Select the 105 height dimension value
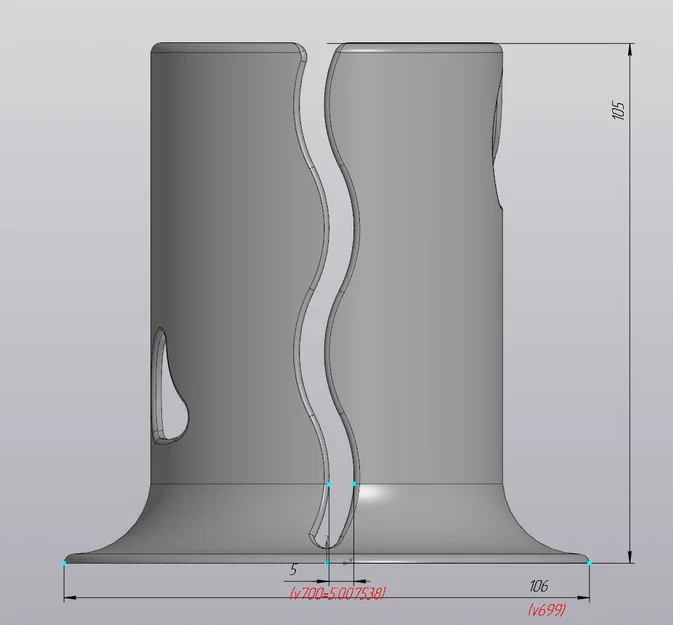The height and width of the screenshot is (625, 673). coord(618,110)
